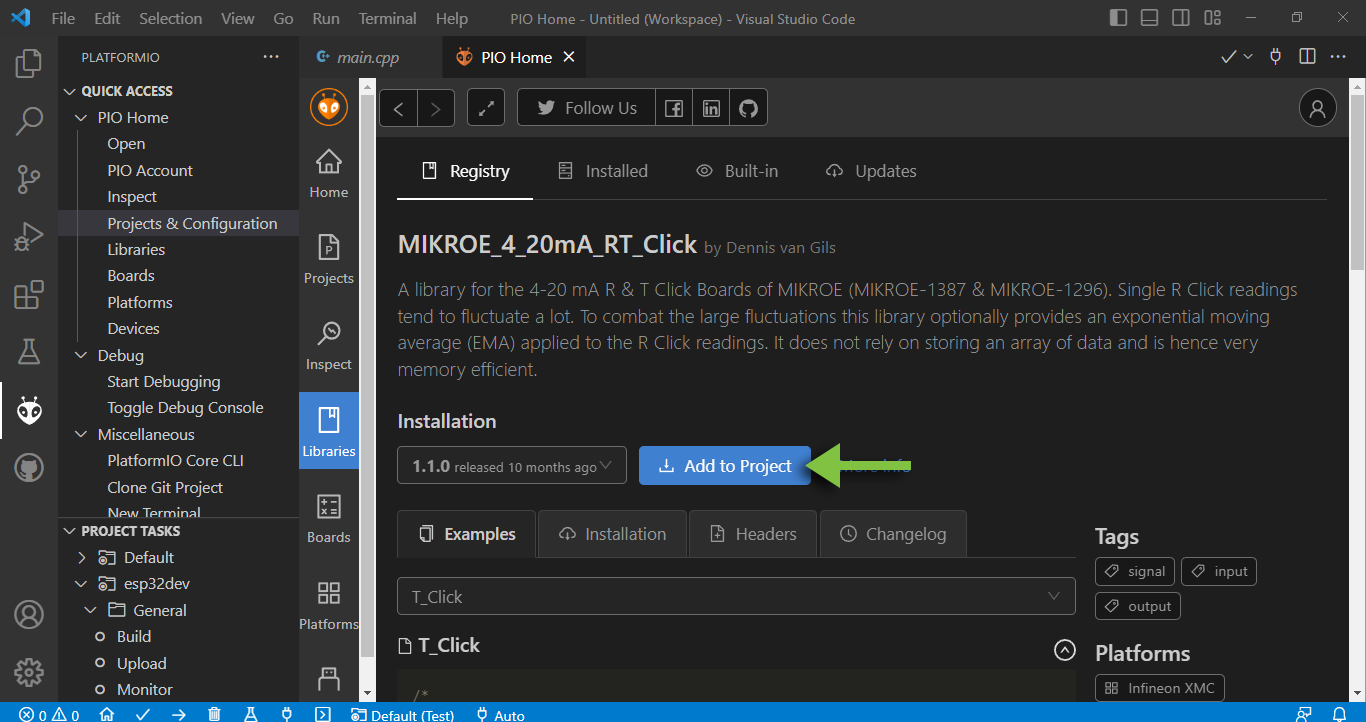This screenshot has height=722, width=1366.
Task: Collapse the esp32dev task folder
Action: click(82, 584)
